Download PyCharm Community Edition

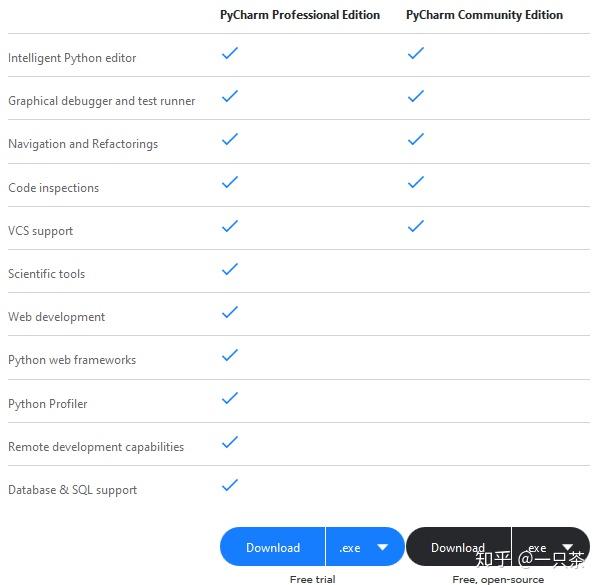[x=458, y=547]
